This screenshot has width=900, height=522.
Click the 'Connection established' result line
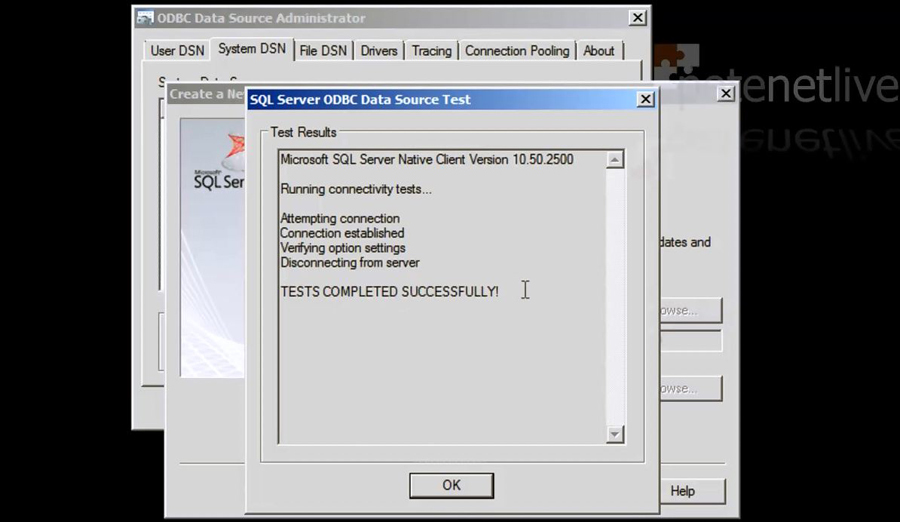tap(342, 233)
